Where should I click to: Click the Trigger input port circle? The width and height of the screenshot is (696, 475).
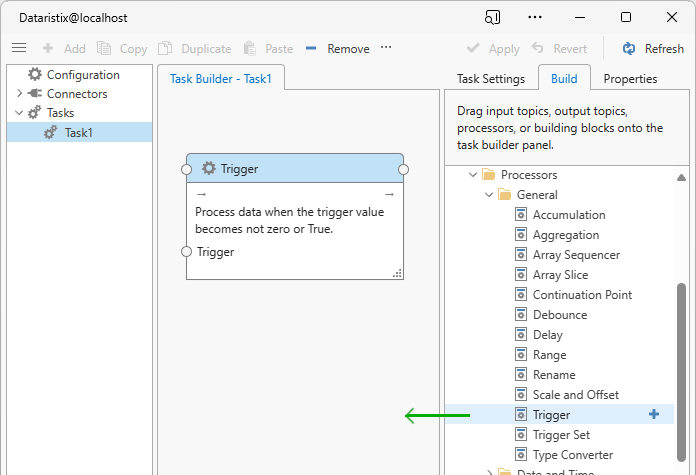(186, 252)
